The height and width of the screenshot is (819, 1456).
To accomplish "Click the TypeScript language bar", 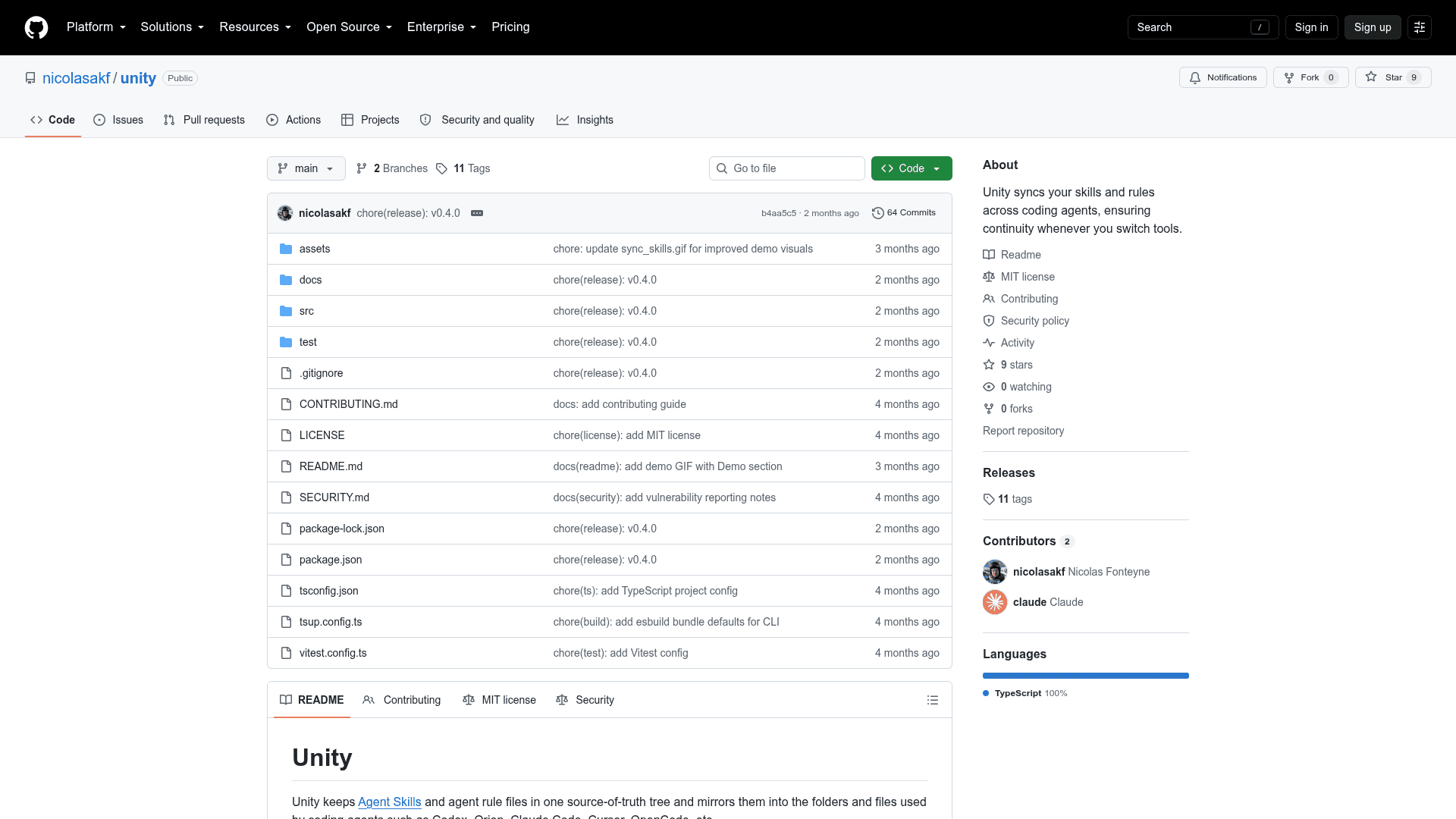I will 1085,676.
